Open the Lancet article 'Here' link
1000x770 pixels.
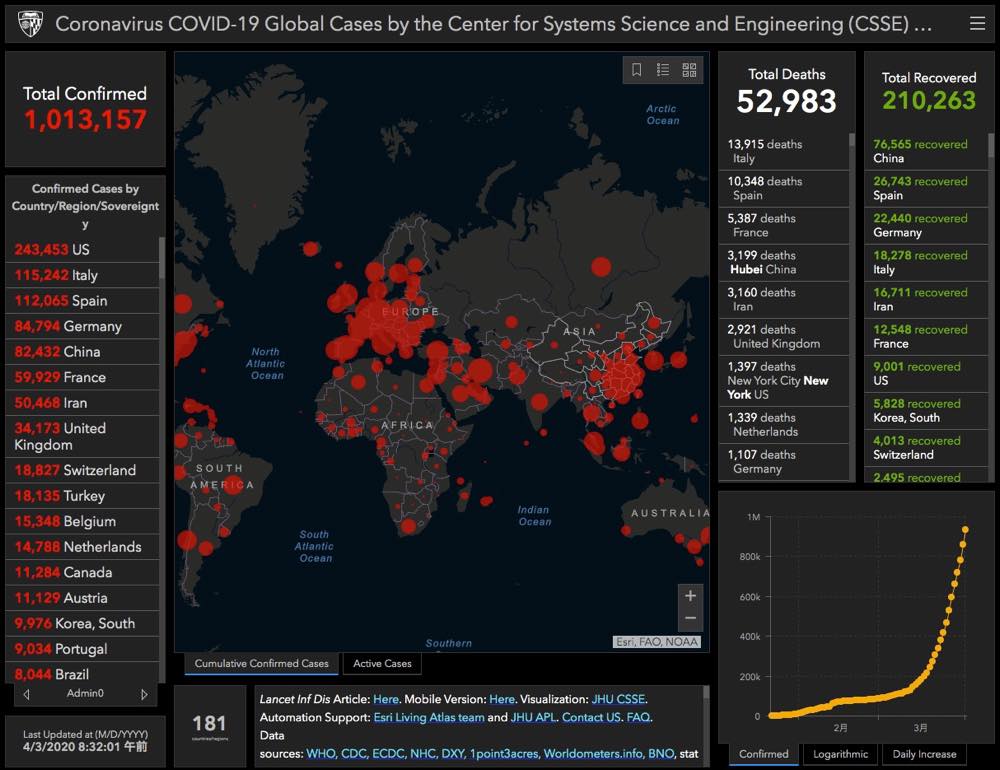click(x=386, y=699)
